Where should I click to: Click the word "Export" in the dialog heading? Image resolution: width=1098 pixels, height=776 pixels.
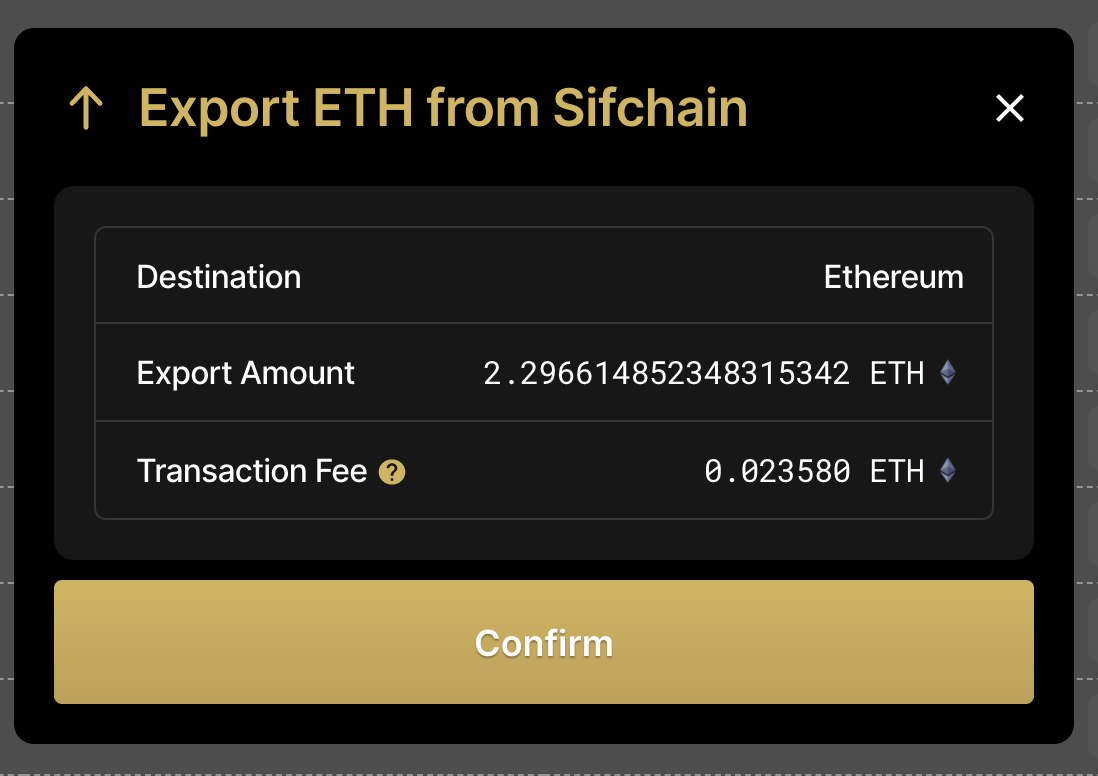(x=219, y=108)
